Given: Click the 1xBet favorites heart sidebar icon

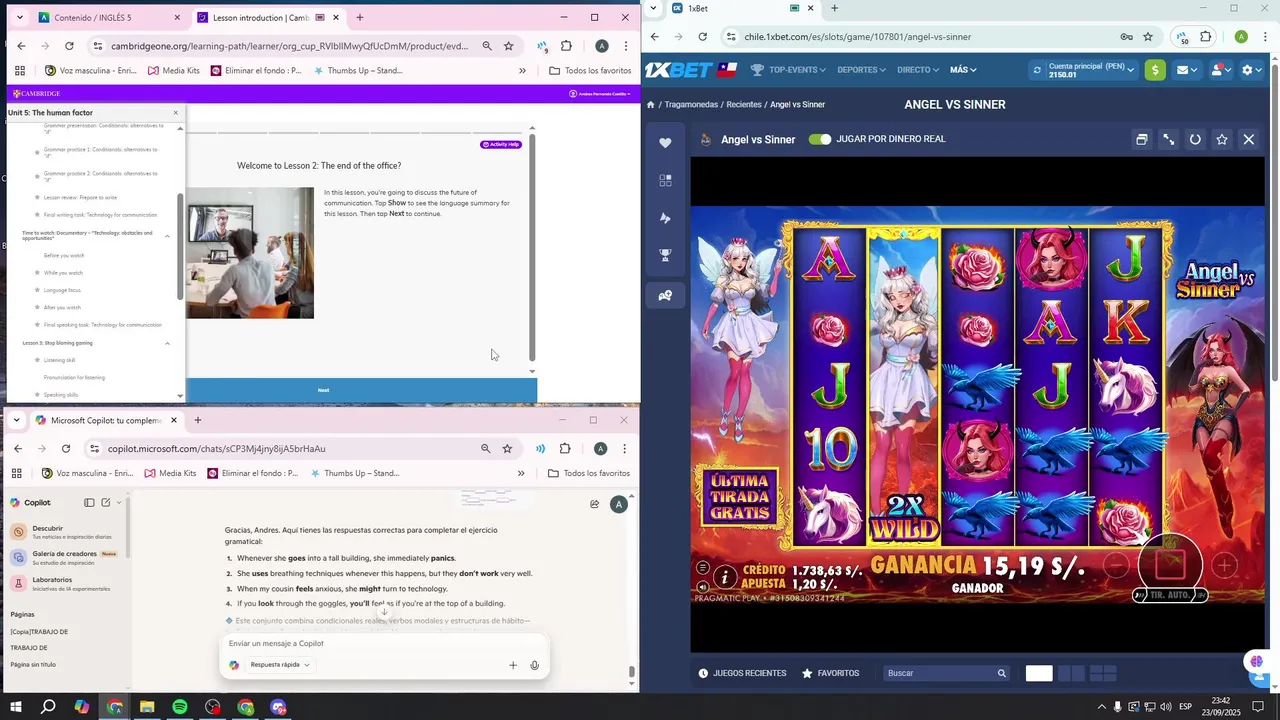Looking at the screenshot, I should coord(665,143).
